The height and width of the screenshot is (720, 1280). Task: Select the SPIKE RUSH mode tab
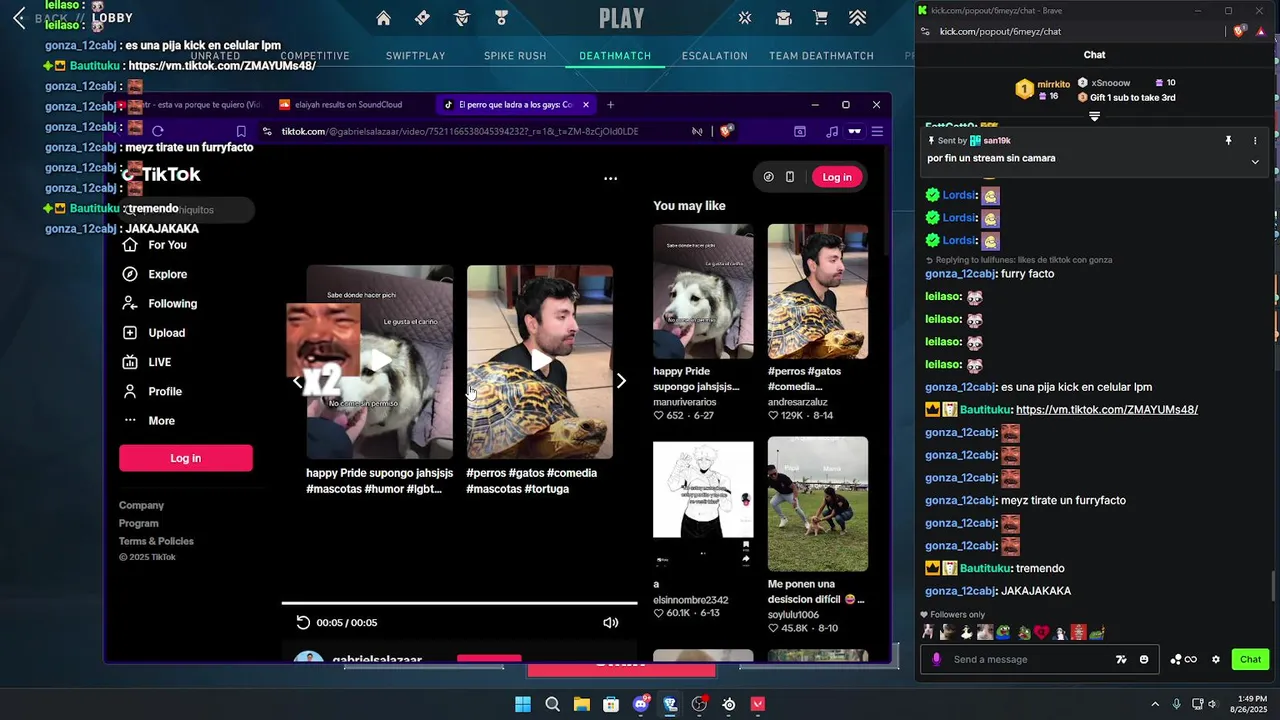click(x=515, y=56)
